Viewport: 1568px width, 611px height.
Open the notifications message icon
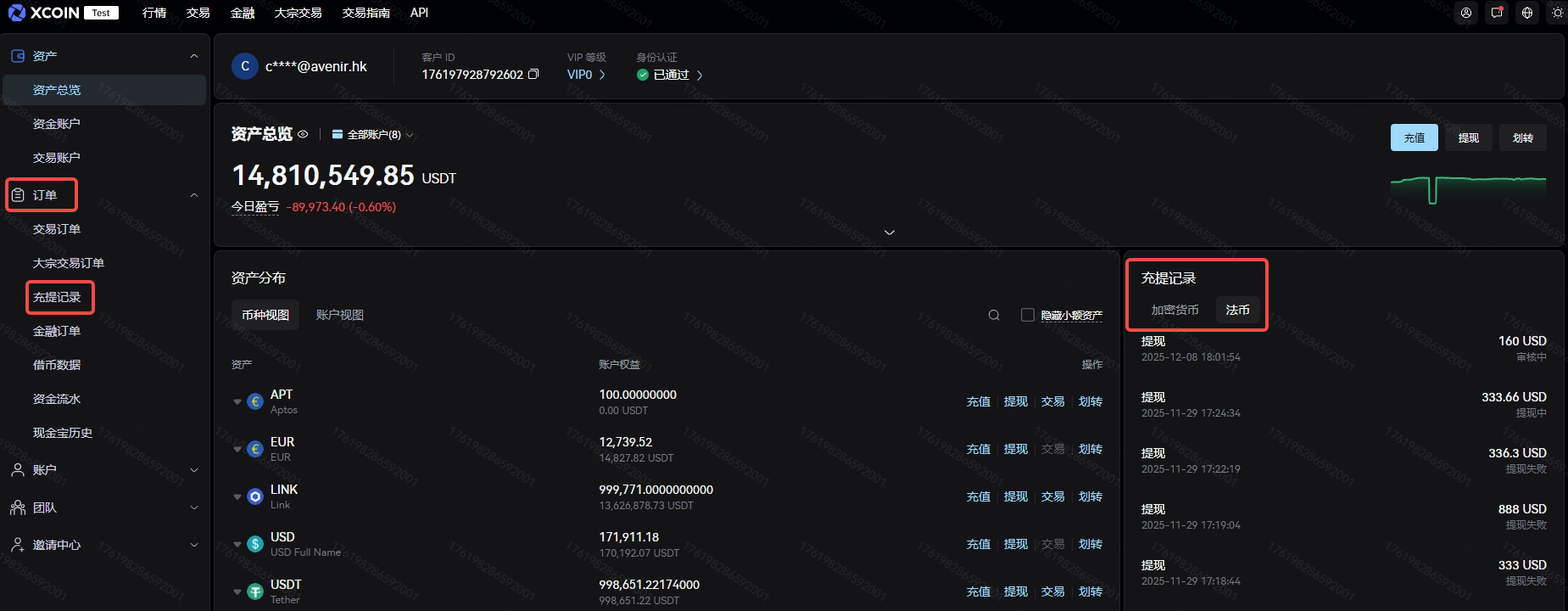1497,13
